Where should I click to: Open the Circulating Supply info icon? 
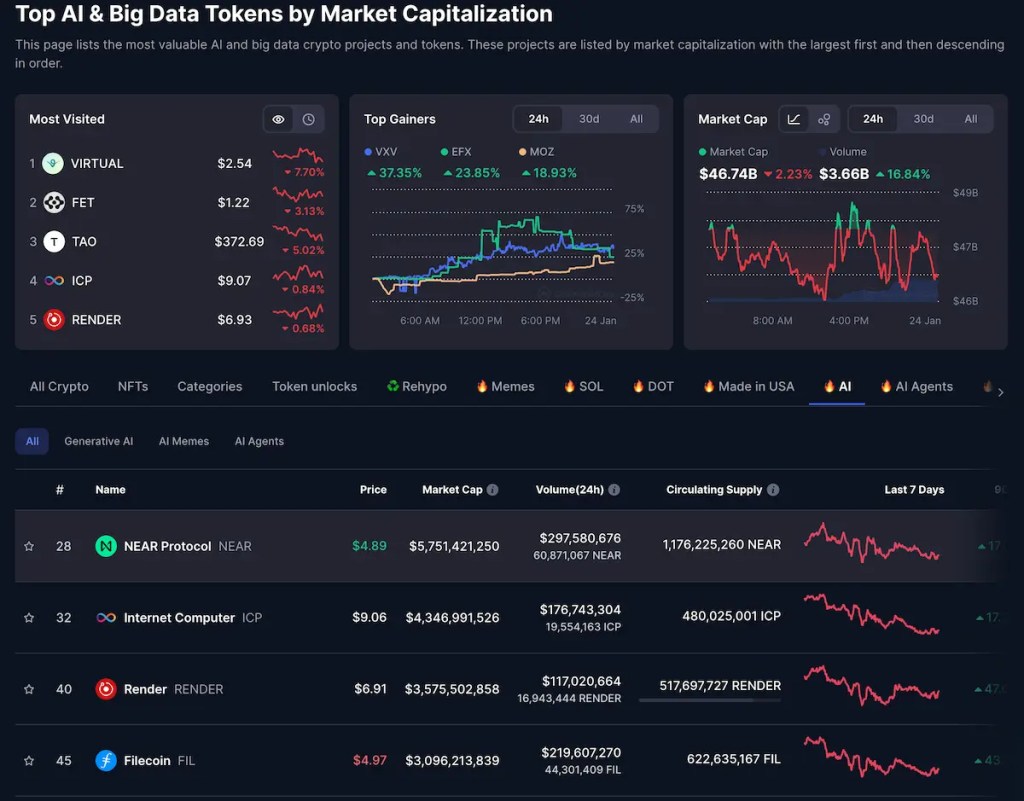(x=773, y=490)
